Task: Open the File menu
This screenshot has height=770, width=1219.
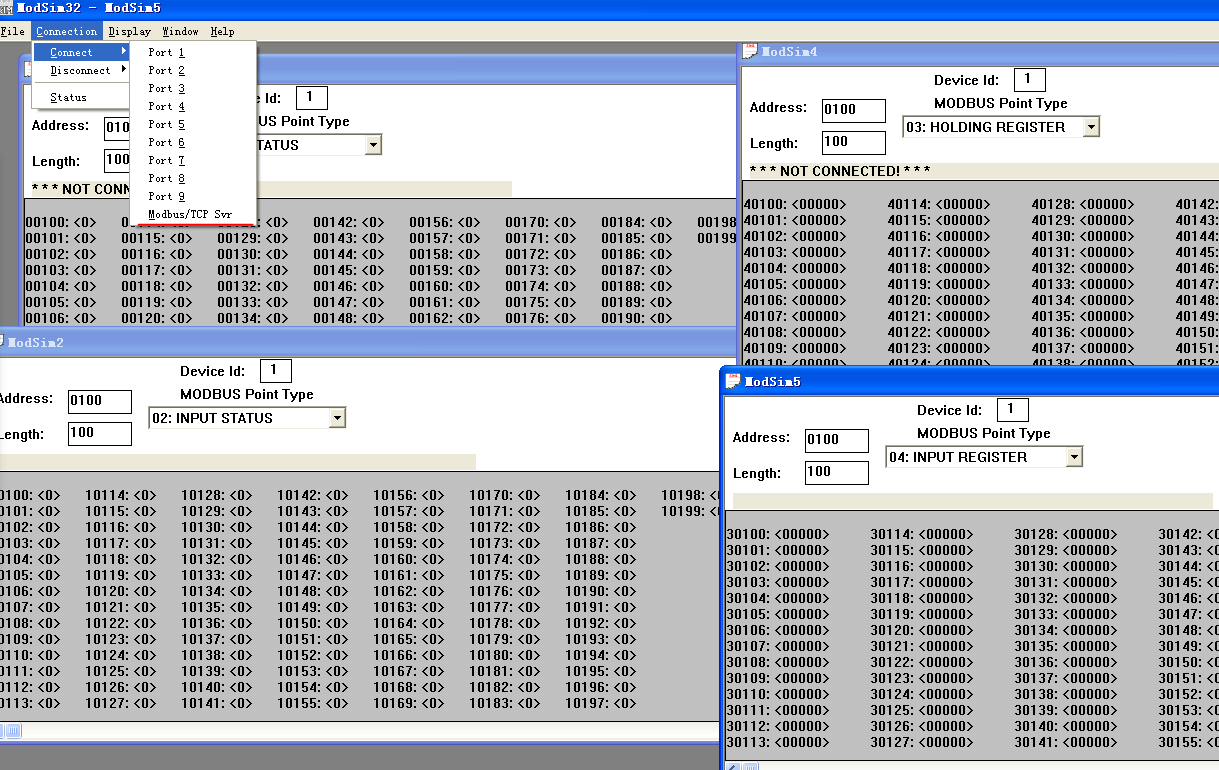Action: (x=12, y=31)
